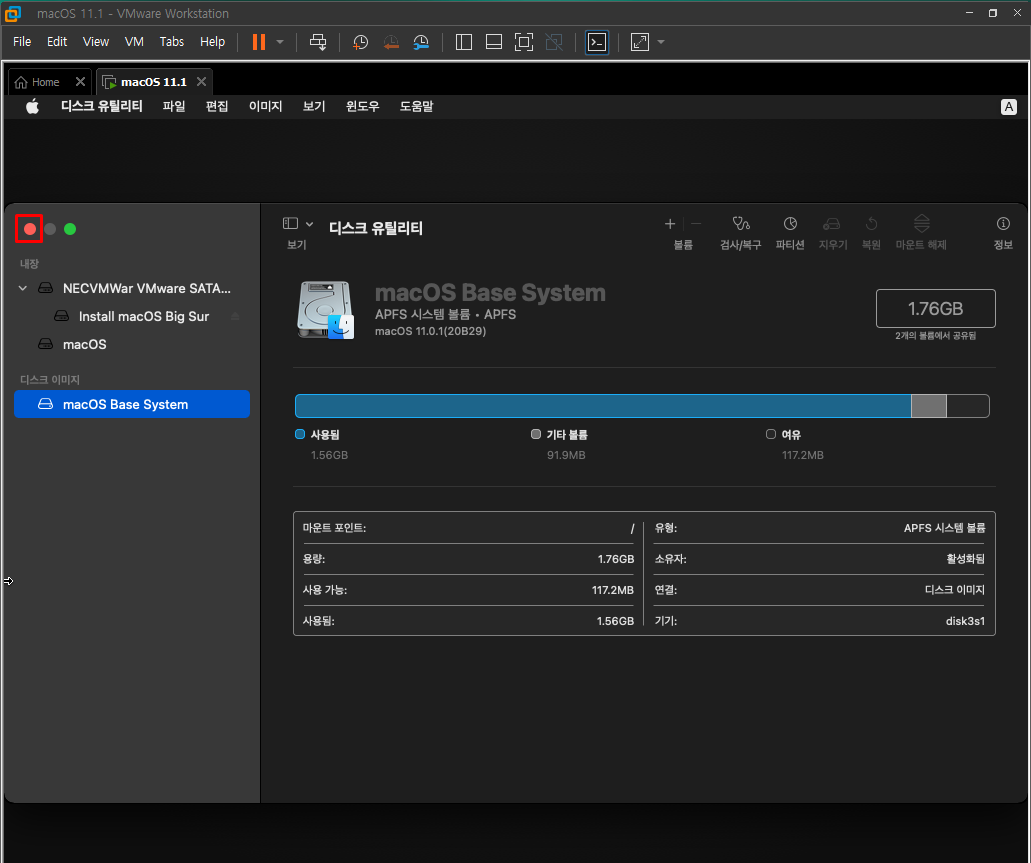The width and height of the screenshot is (1031, 863).
Task: Click the input source A icon
Action: (x=1009, y=107)
